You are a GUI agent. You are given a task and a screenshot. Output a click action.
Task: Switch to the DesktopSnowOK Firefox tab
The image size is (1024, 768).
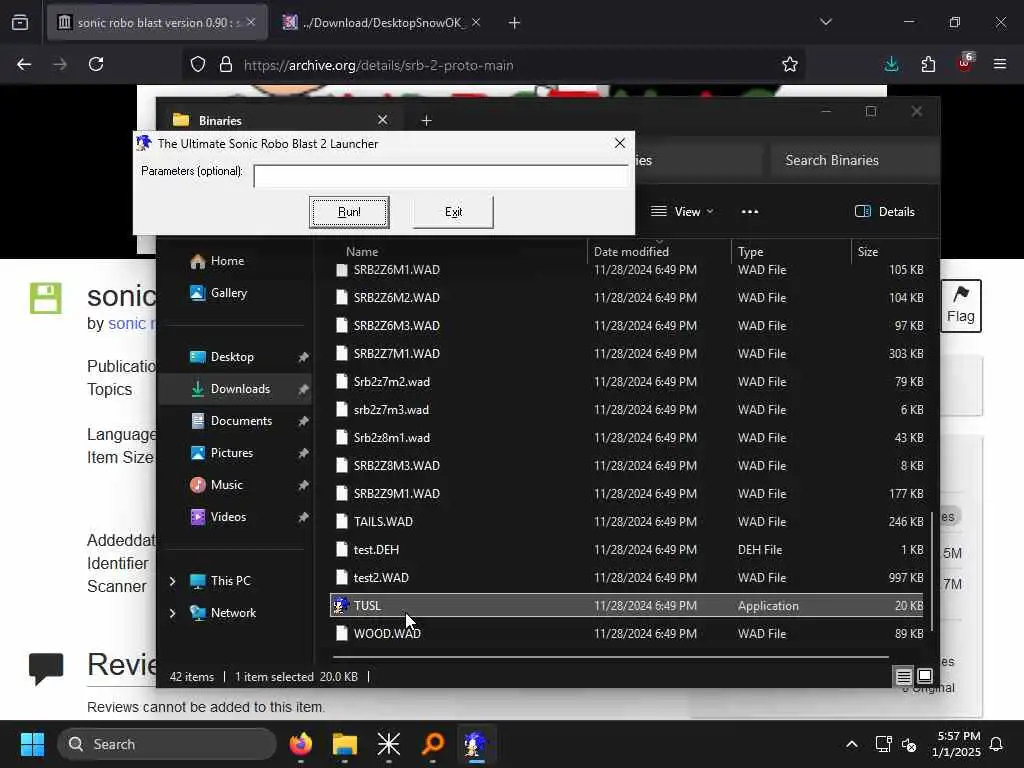(x=382, y=22)
